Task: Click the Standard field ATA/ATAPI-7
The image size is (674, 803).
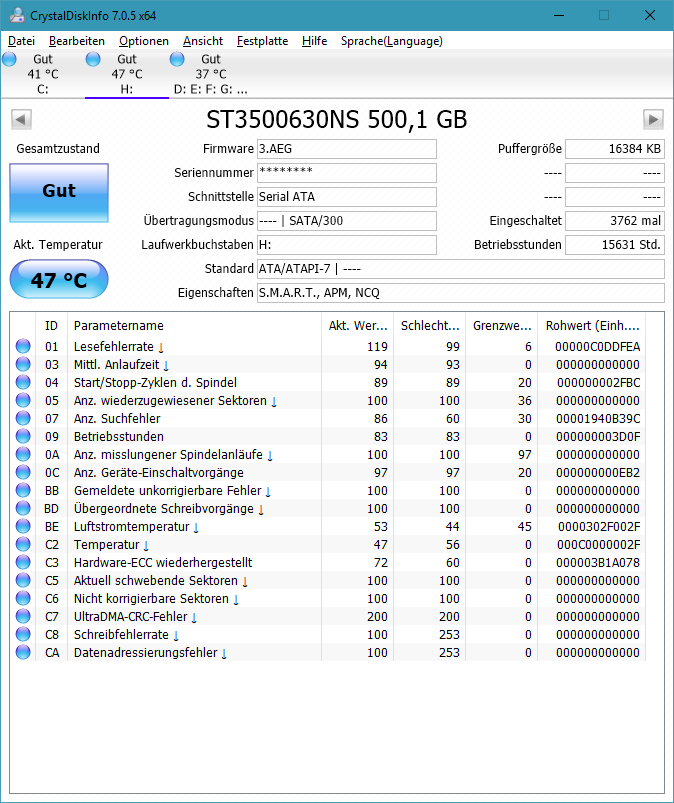Action: [460, 269]
